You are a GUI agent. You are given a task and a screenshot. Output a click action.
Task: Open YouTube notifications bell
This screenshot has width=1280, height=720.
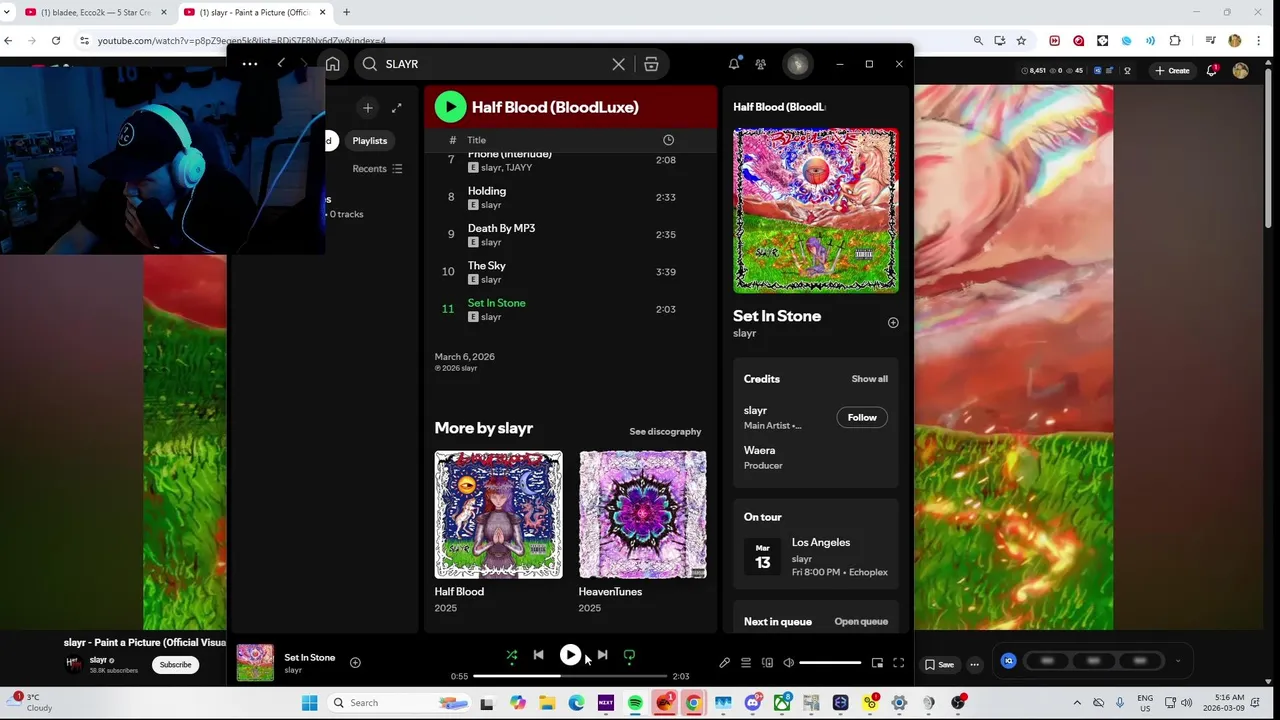[x=1212, y=71]
